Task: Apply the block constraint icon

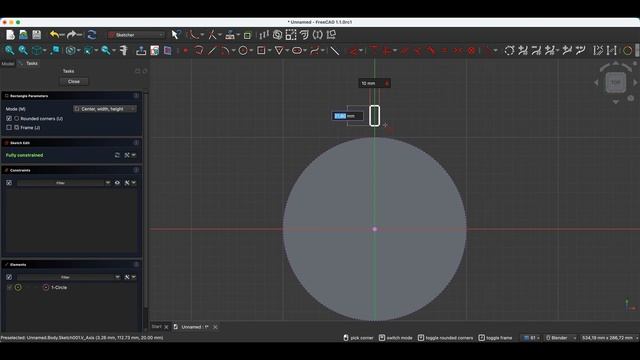Action: (x=471, y=51)
